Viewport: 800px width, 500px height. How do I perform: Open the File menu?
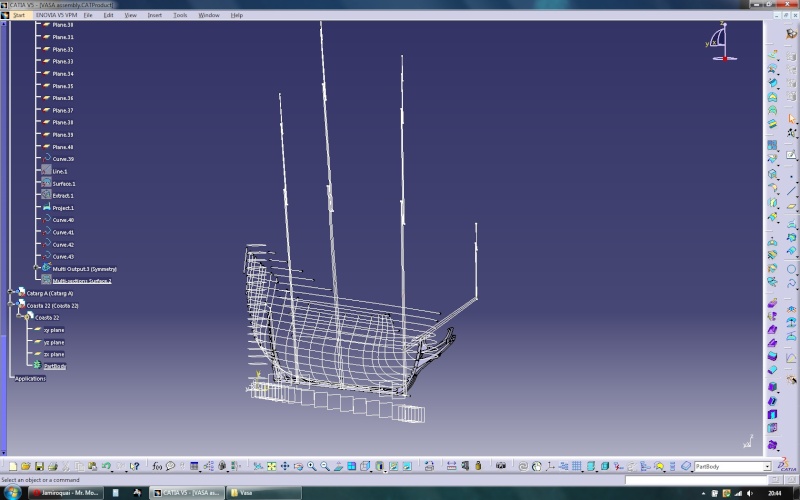(x=88, y=15)
